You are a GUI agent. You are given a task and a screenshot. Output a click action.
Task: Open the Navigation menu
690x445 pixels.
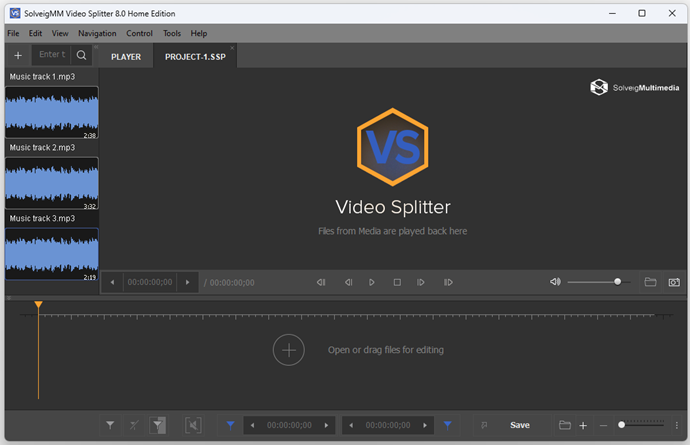[x=97, y=33]
